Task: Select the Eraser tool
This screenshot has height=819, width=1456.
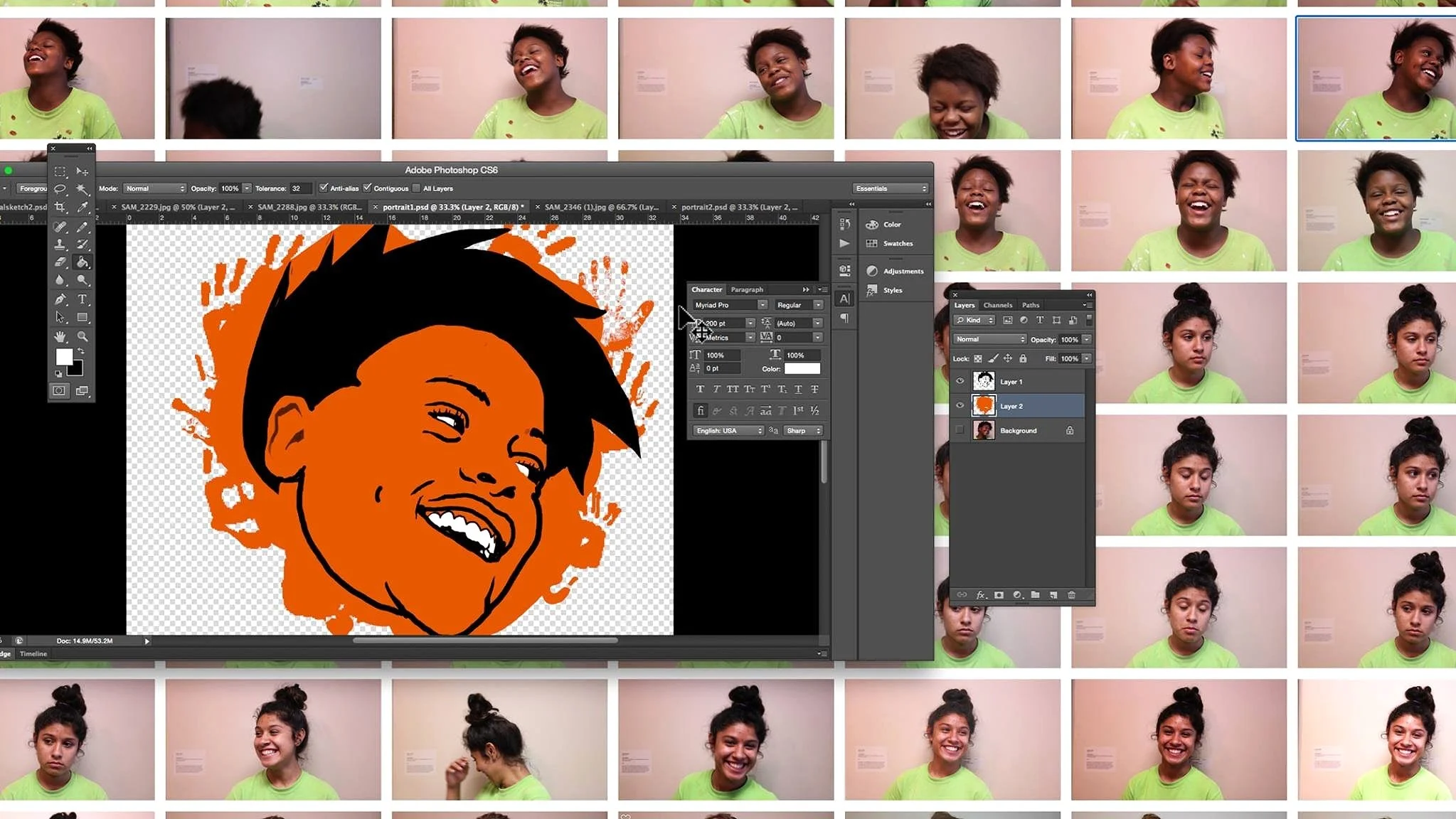Action: tap(60, 262)
